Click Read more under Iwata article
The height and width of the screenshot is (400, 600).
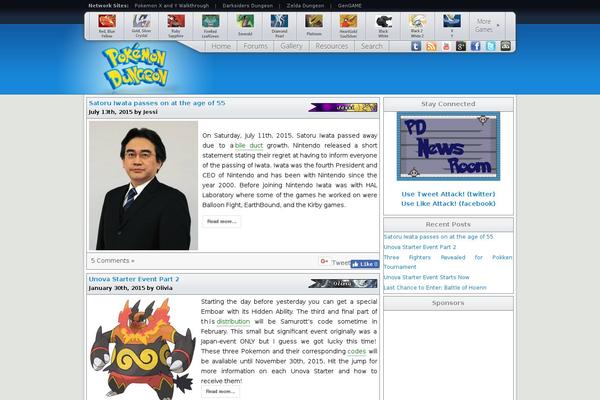click(x=222, y=221)
